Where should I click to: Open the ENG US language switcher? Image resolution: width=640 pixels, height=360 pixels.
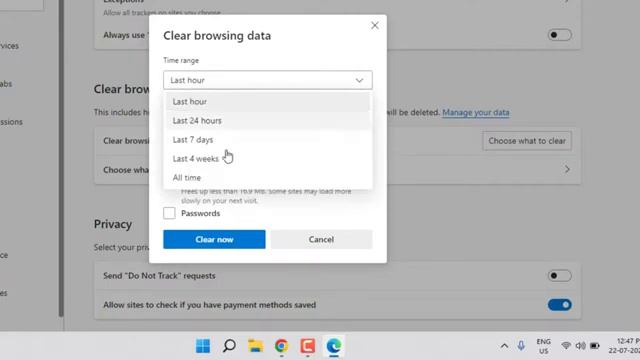544,346
